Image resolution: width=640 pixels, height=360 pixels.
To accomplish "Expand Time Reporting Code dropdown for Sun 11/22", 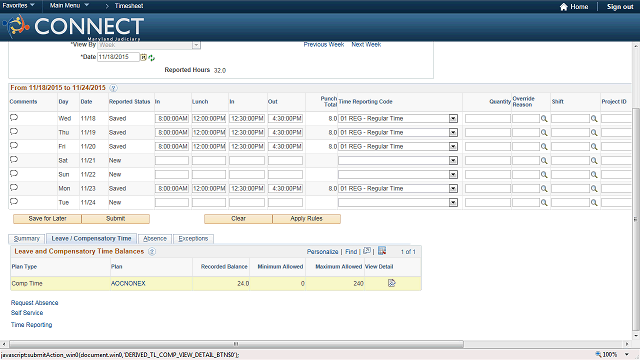I will click(453, 174).
